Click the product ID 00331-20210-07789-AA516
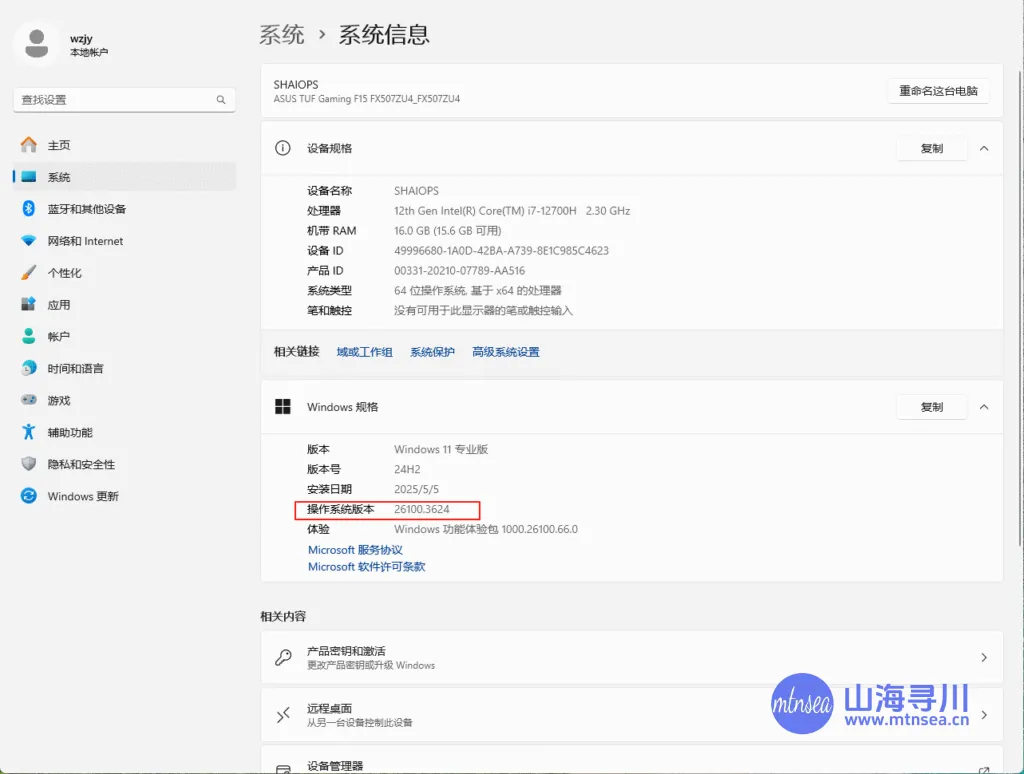The height and width of the screenshot is (774, 1024). [x=459, y=270]
